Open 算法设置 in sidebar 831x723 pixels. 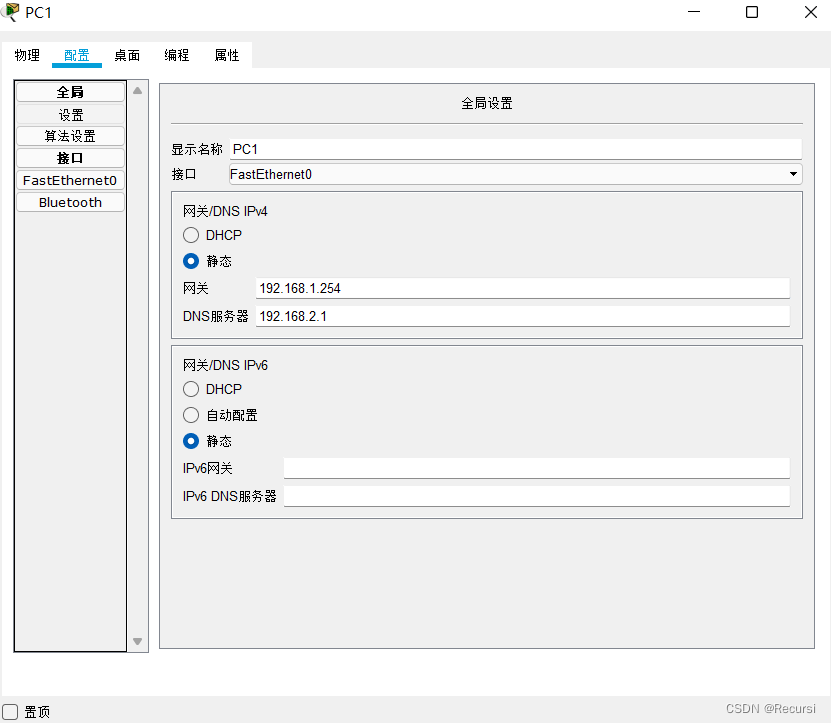tap(70, 136)
